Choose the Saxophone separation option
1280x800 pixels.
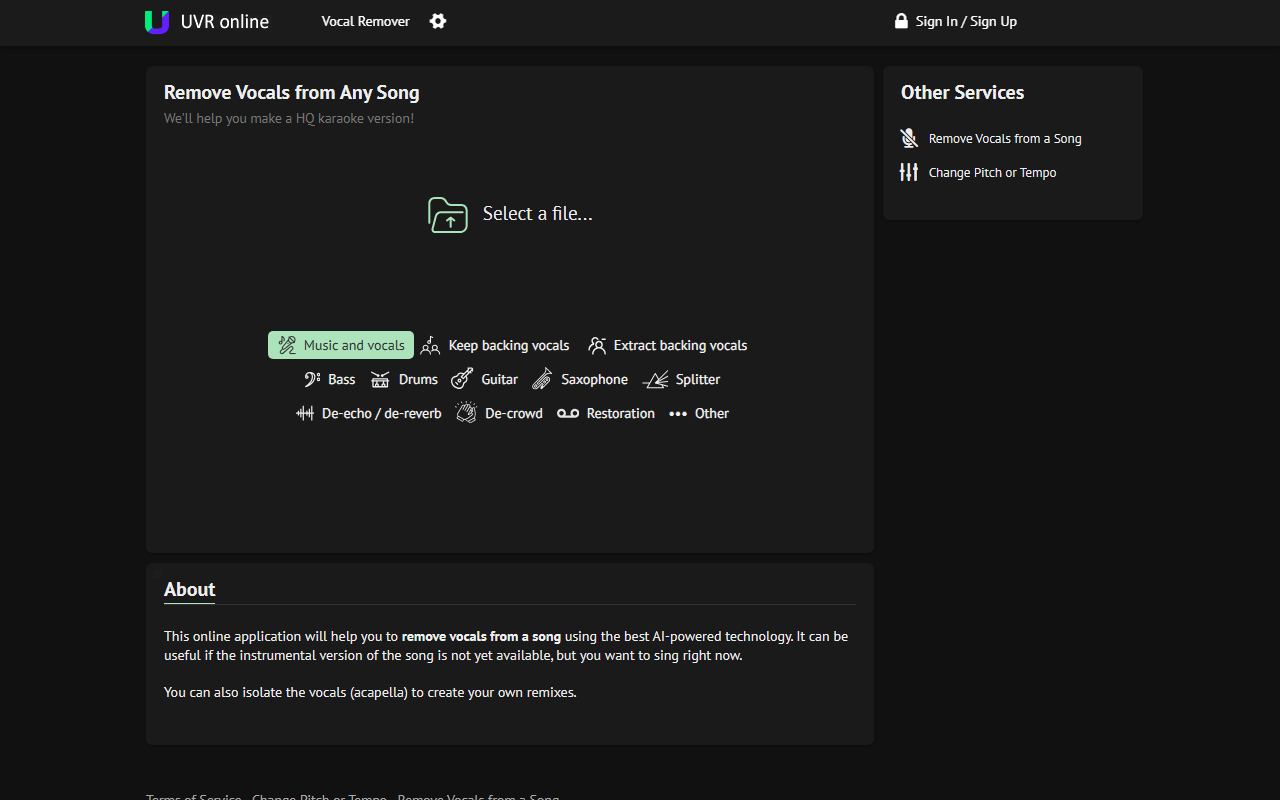click(x=580, y=379)
